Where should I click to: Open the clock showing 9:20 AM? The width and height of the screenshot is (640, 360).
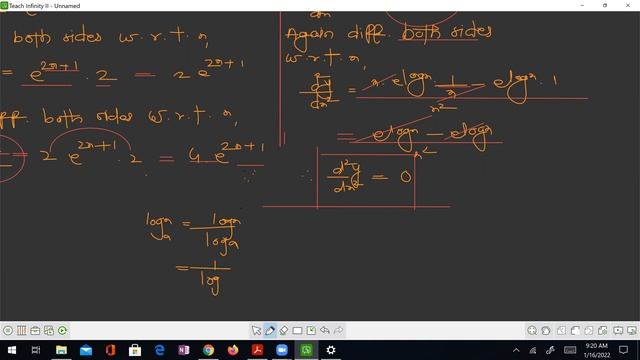pos(596,350)
